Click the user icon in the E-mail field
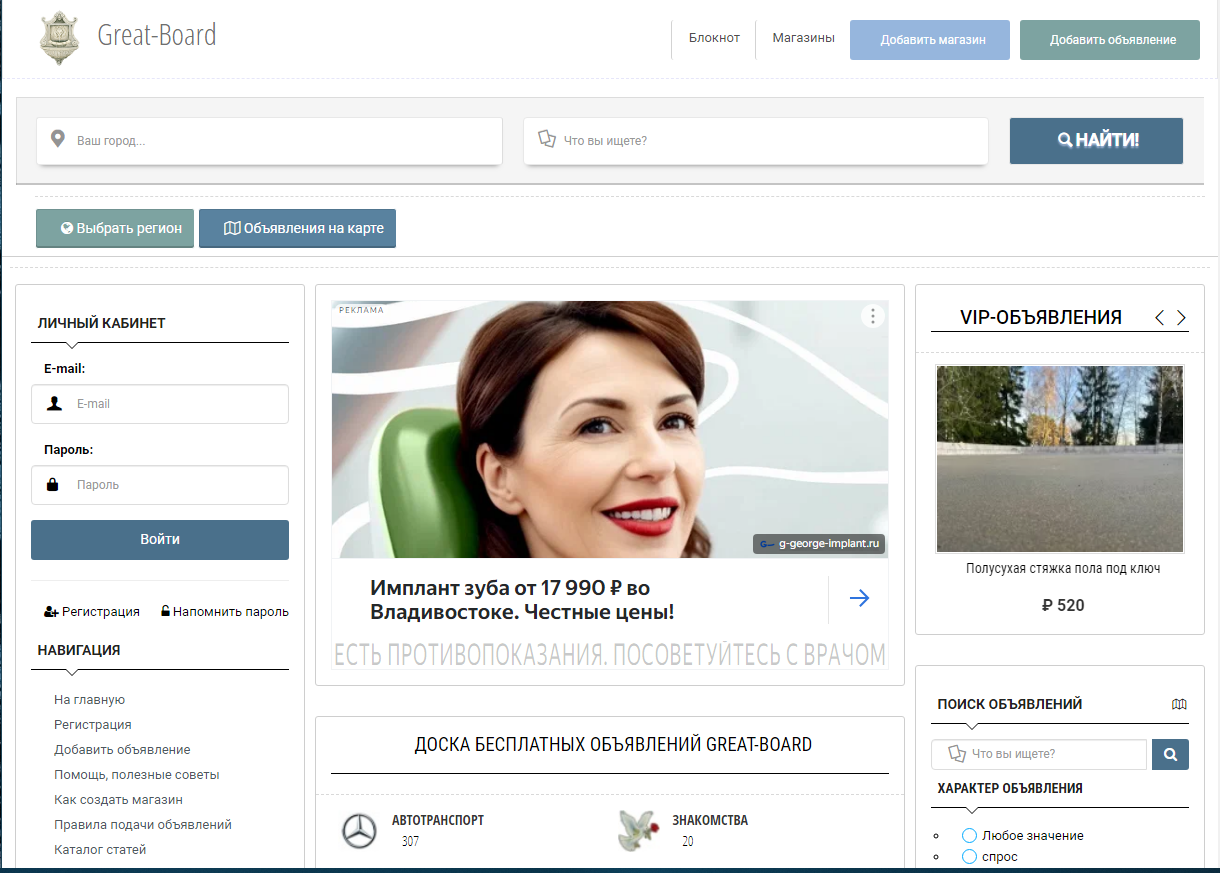This screenshot has height=873, width=1220. point(54,404)
